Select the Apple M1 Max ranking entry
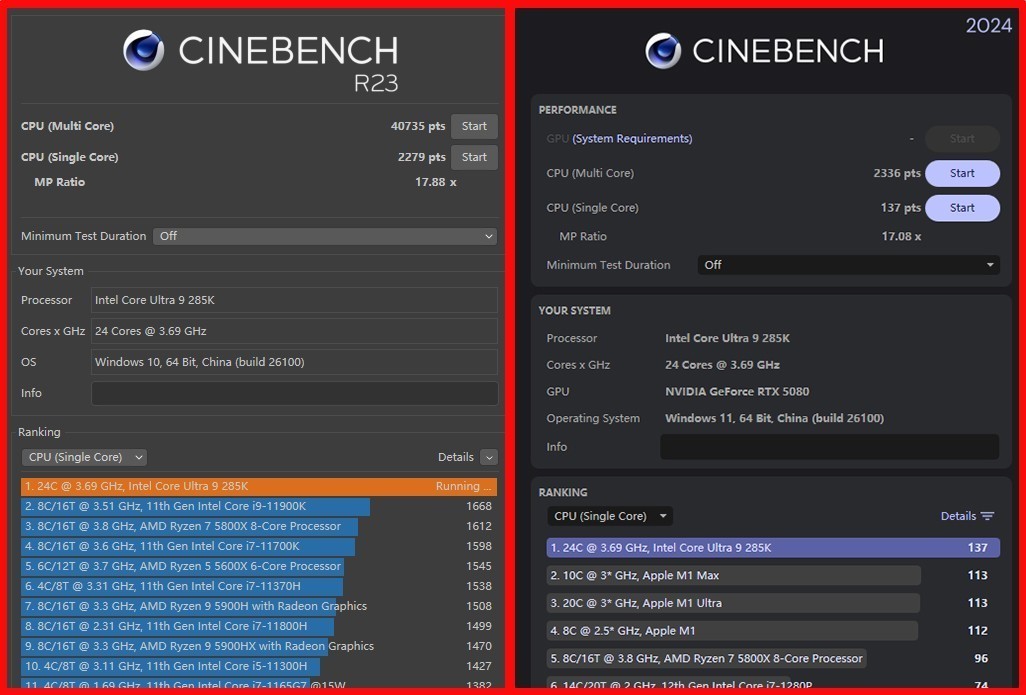This screenshot has width=1026, height=695. pyautogui.click(x=734, y=575)
